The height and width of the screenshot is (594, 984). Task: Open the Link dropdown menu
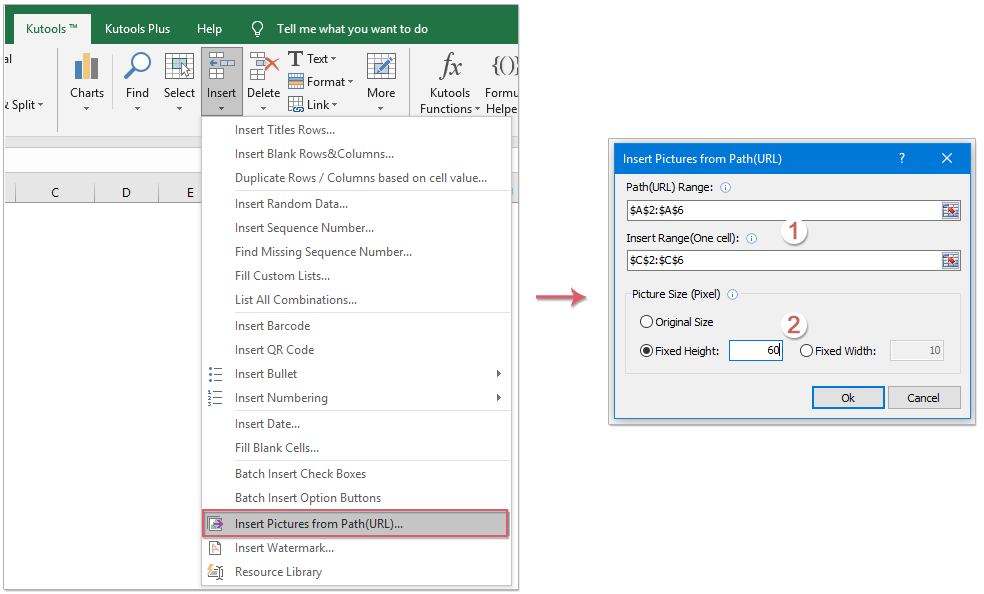click(x=313, y=104)
